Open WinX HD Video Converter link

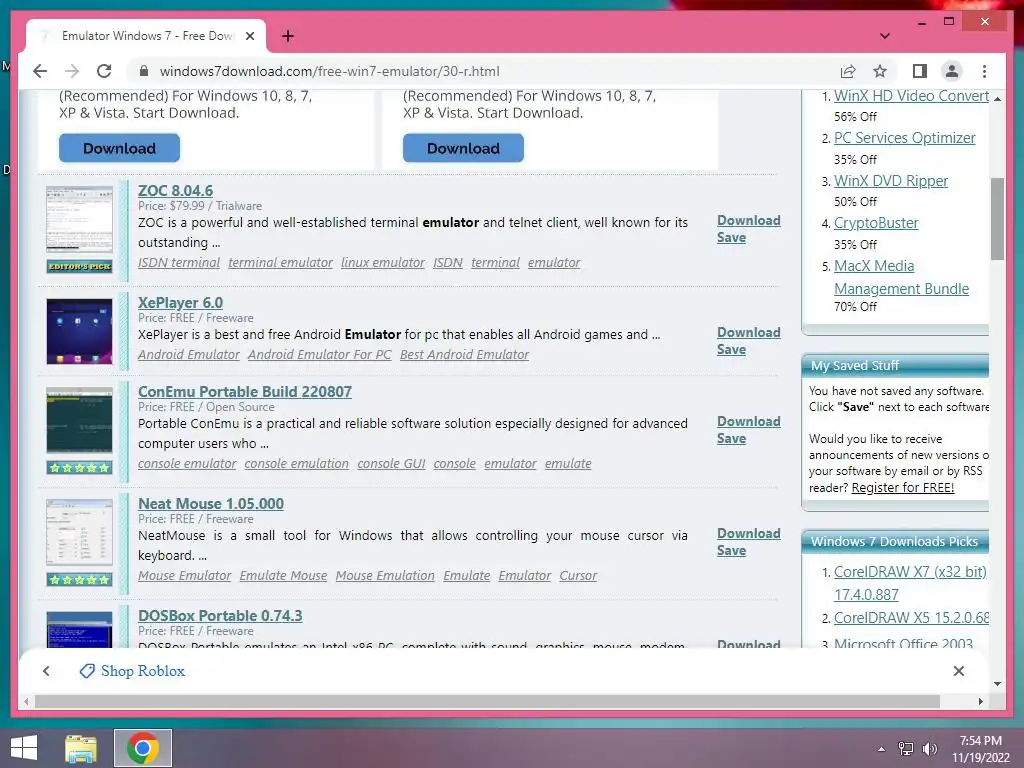click(x=912, y=96)
